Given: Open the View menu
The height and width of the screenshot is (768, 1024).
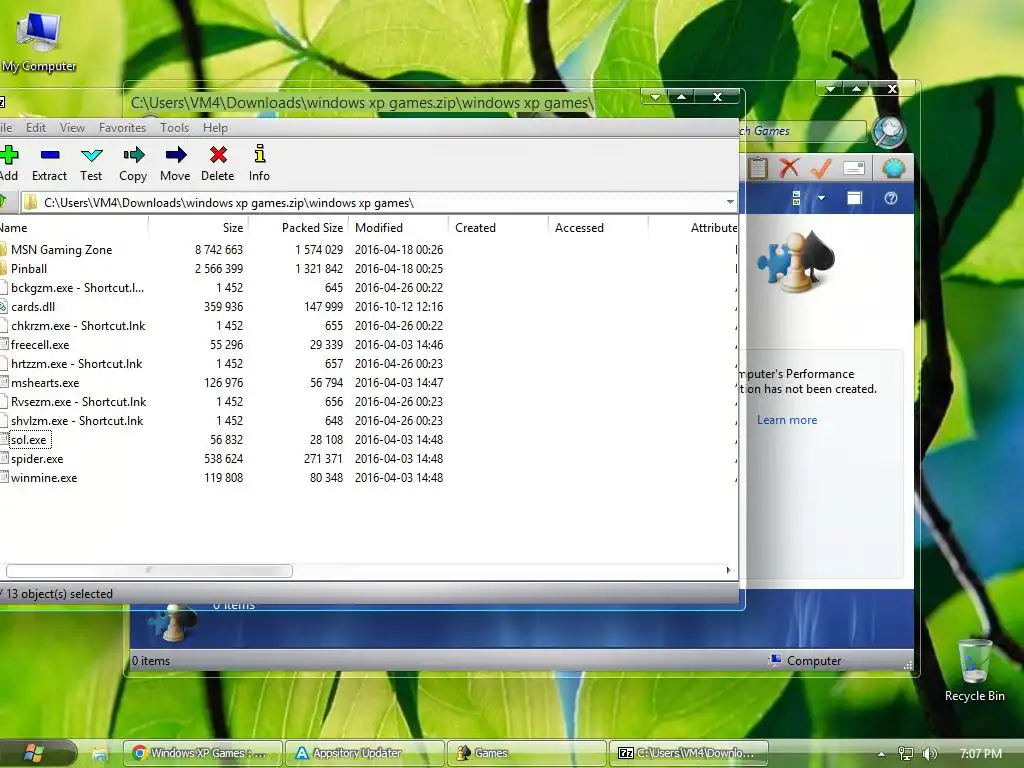Looking at the screenshot, I should (72, 128).
